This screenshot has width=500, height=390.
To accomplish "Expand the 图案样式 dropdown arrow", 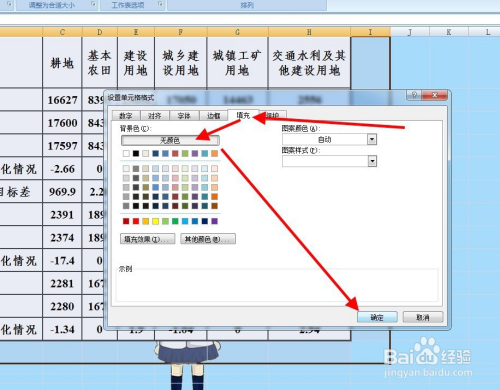I will (x=372, y=161).
